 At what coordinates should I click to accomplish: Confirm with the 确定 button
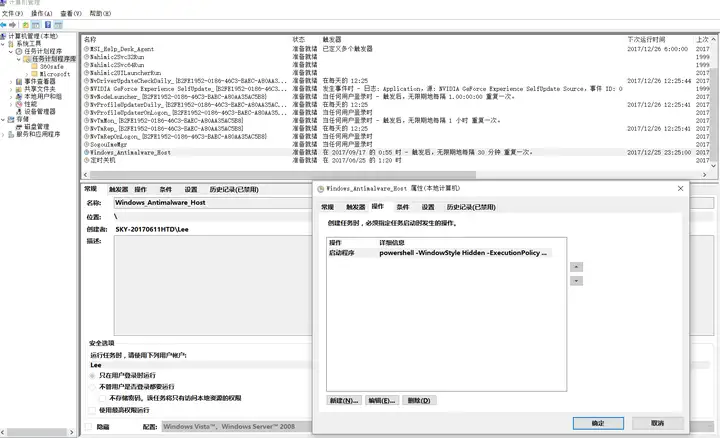pyautogui.click(x=598, y=423)
